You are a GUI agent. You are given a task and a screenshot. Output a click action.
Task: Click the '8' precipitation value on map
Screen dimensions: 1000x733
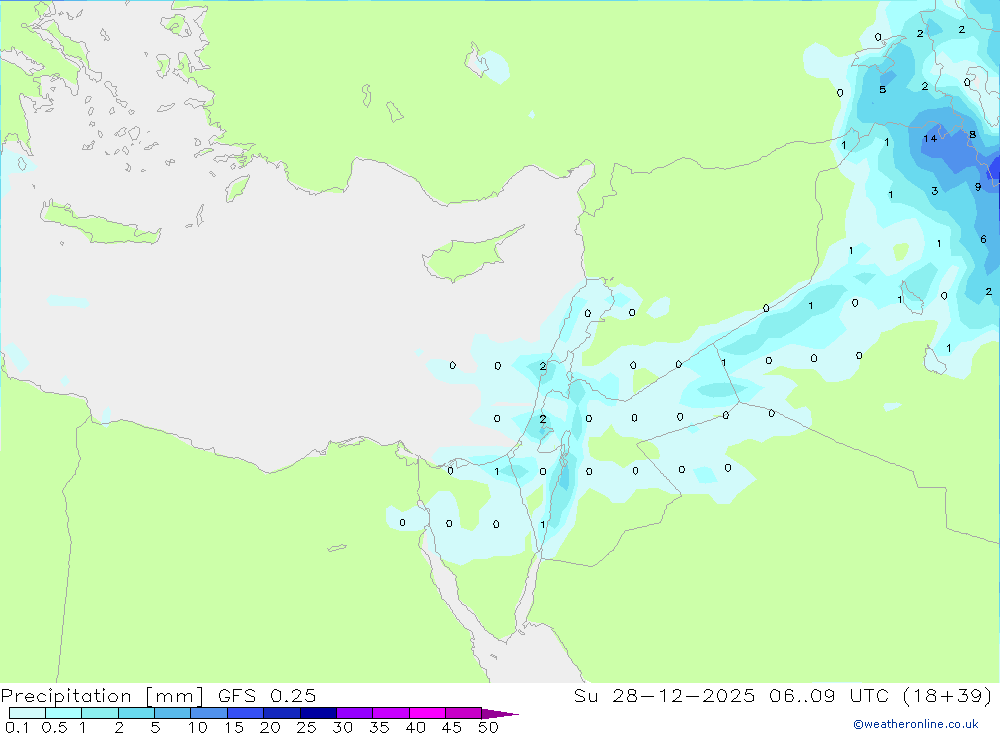pos(973,135)
